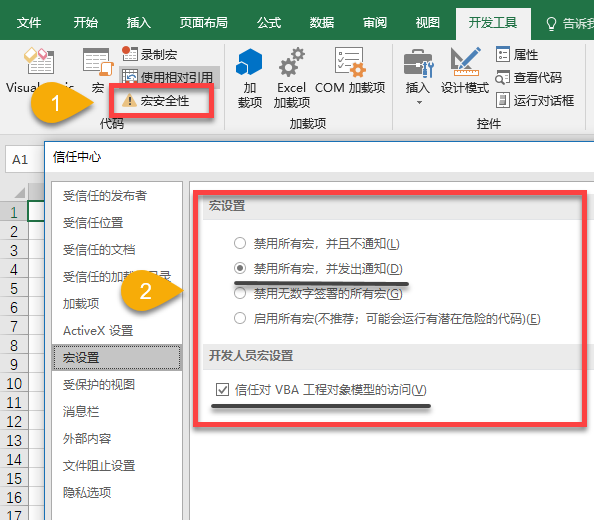Select row header 10
The width and height of the screenshot is (594, 520).
pyautogui.click(x=14, y=384)
